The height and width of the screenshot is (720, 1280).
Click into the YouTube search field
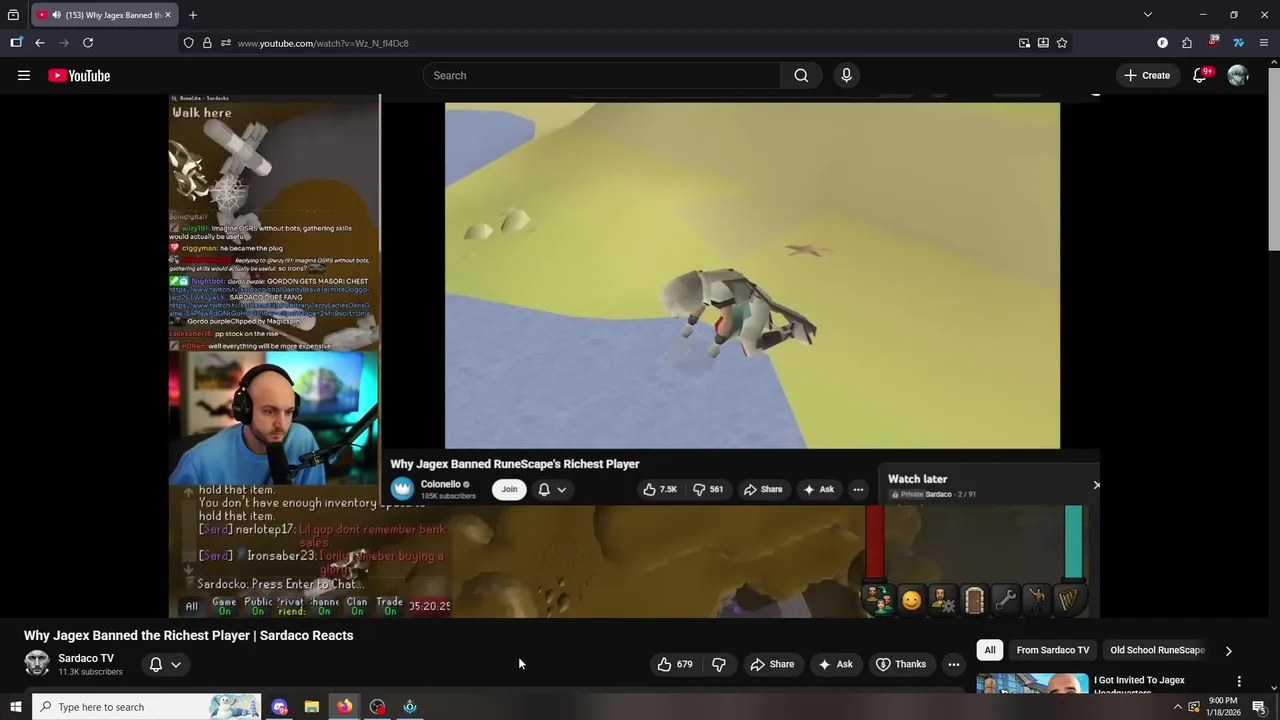(603, 75)
